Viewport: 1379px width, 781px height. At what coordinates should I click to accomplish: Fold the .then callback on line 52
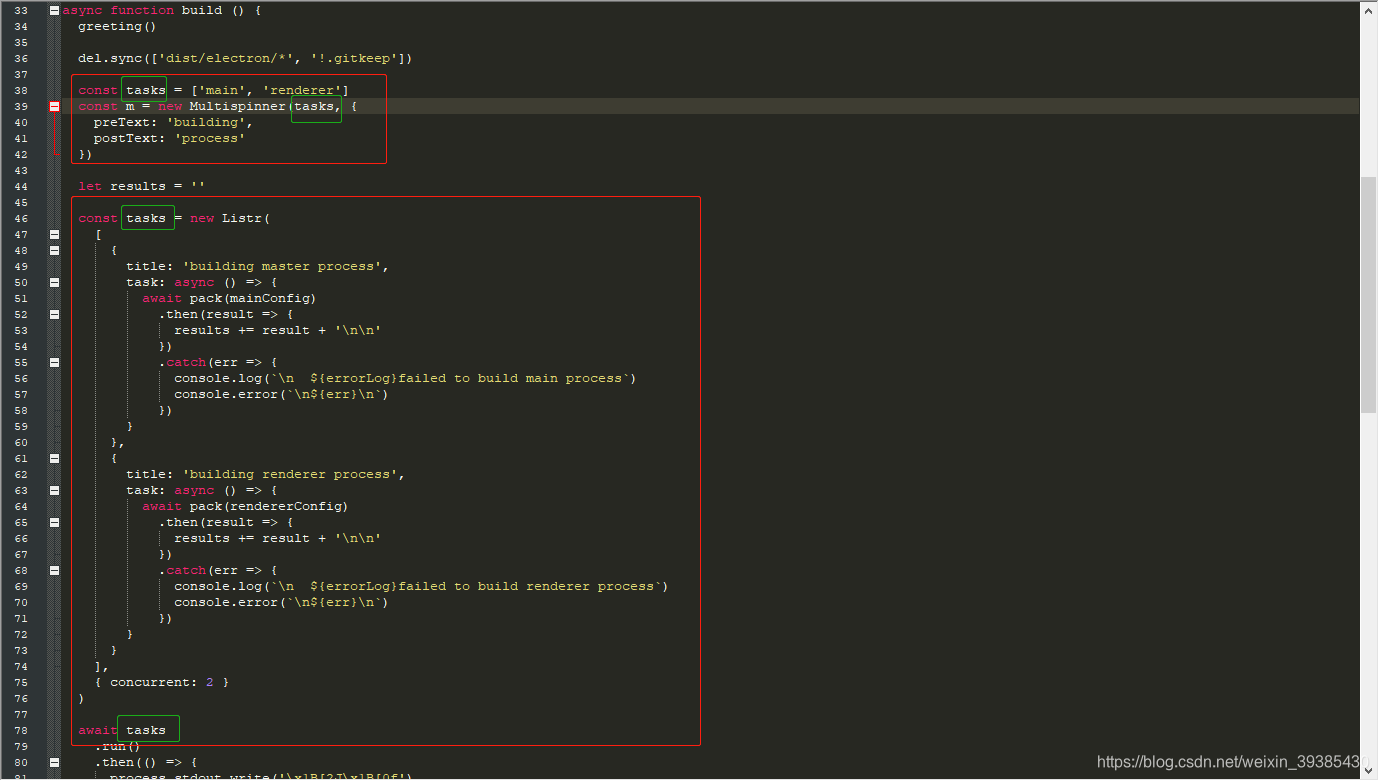coord(54,314)
